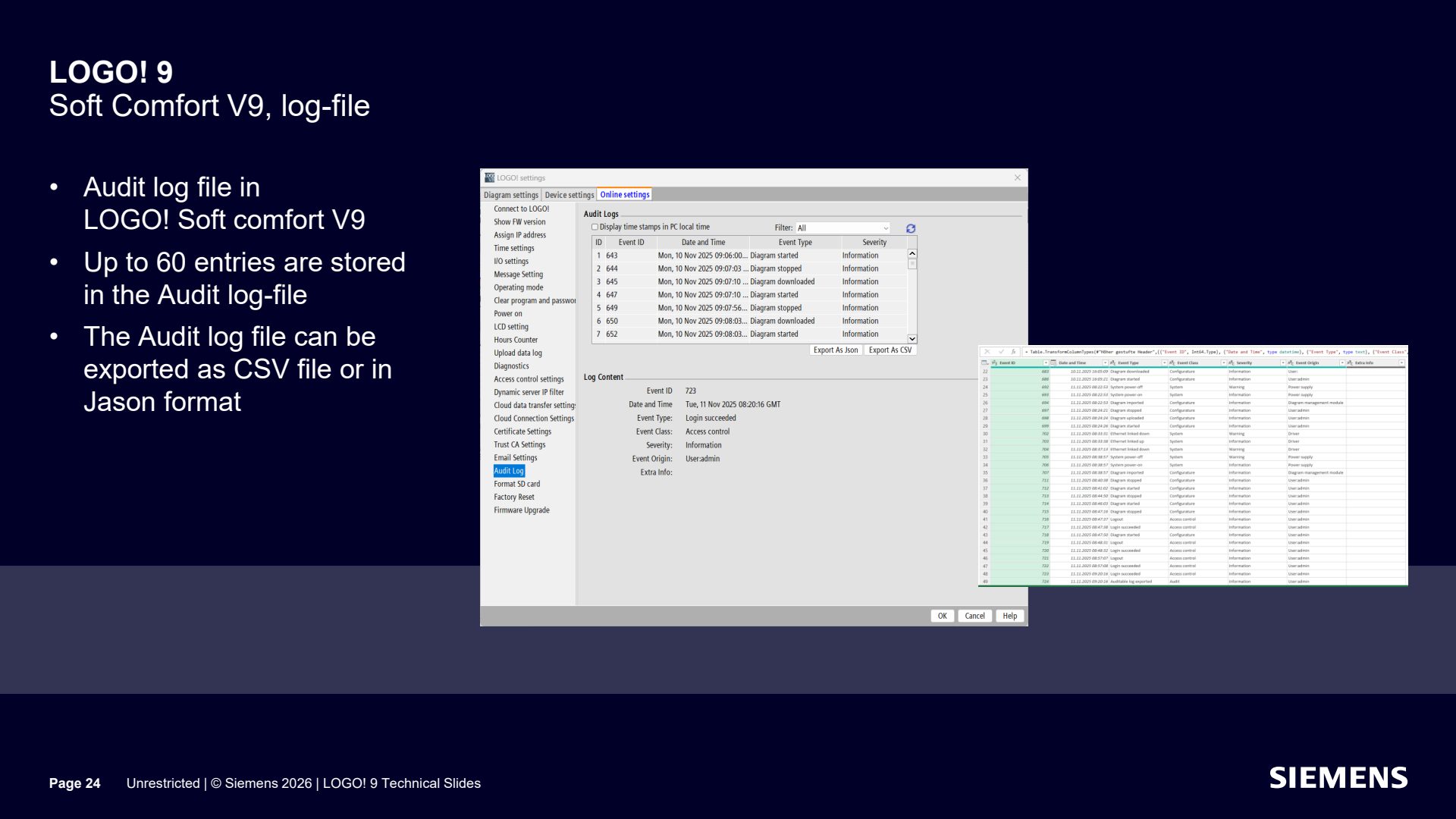The height and width of the screenshot is (819, 1456).
Task: Open the Severity column filter dropdown in the spreadsheet
Action: [1283, 362]
